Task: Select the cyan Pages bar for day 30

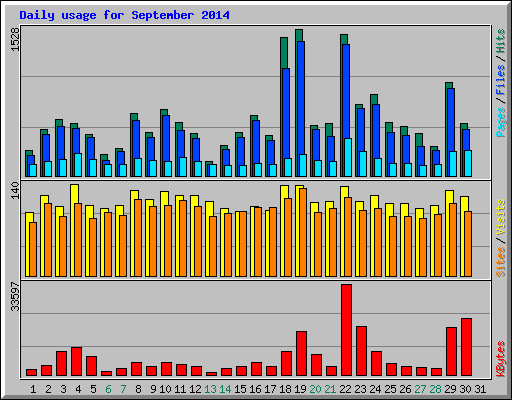Action: (x=468, y=163)
